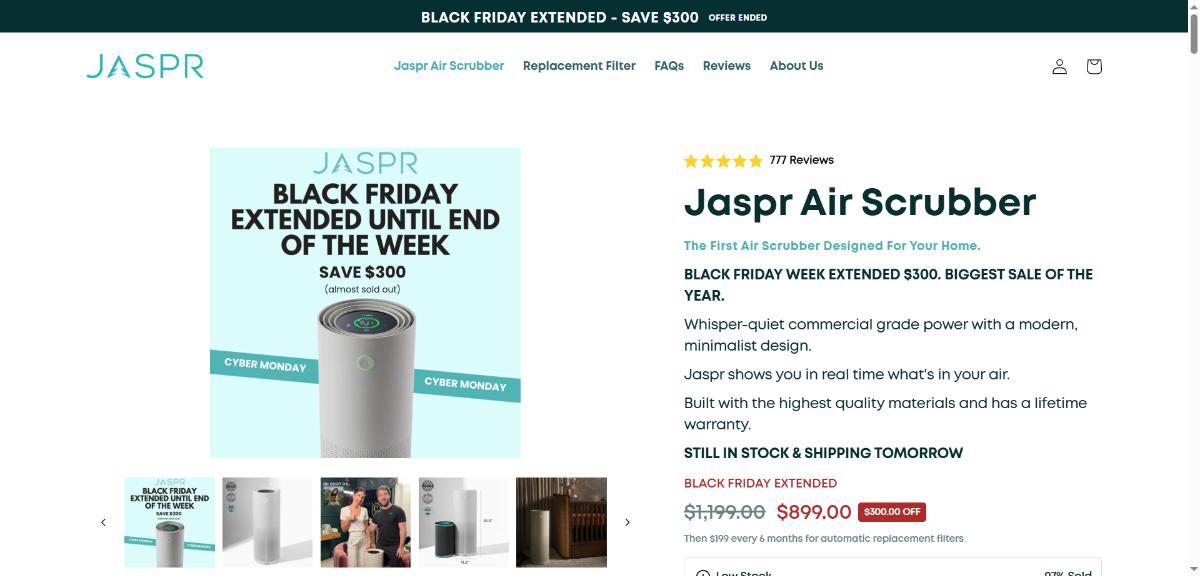Click the page's vertical scrollbar

1192,300
